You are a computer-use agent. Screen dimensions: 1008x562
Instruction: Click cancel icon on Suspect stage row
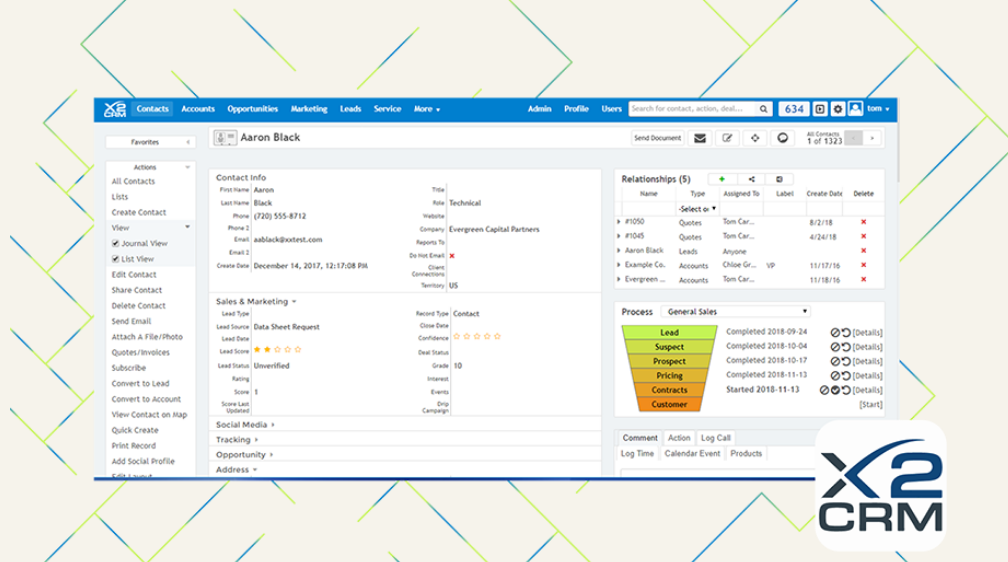(x=835, y=347)
